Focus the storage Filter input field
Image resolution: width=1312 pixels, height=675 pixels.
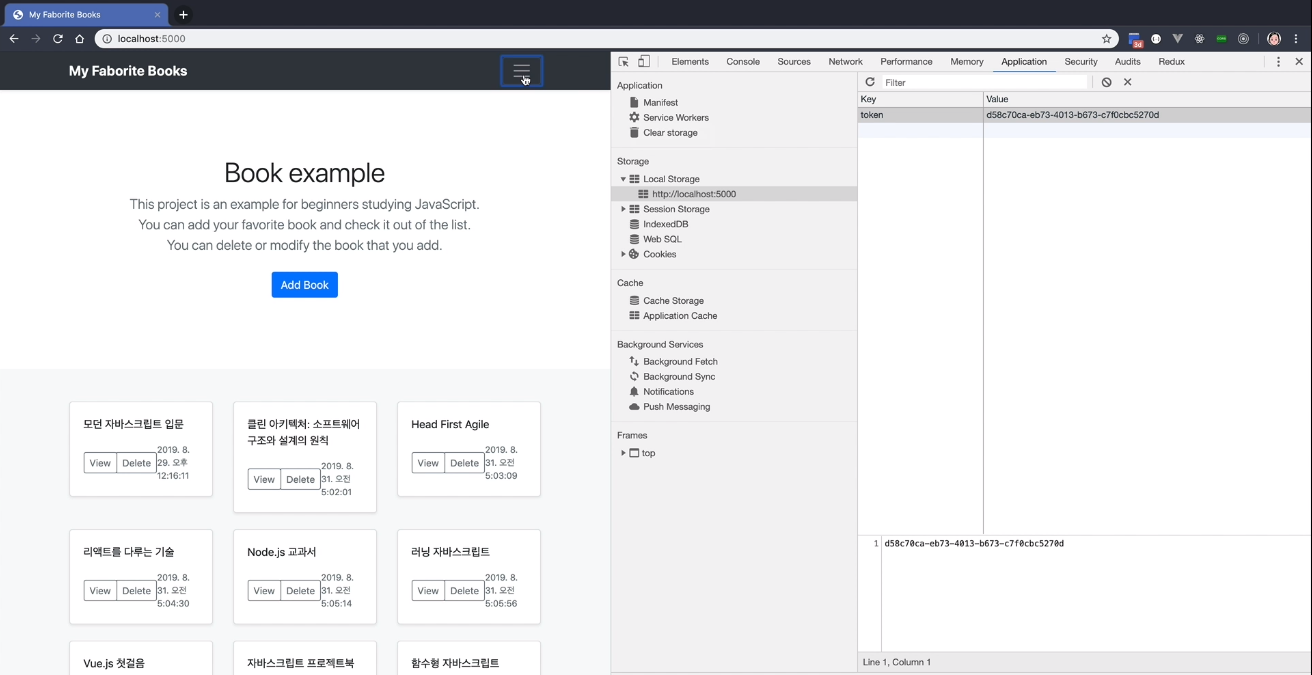click(984, 83)
